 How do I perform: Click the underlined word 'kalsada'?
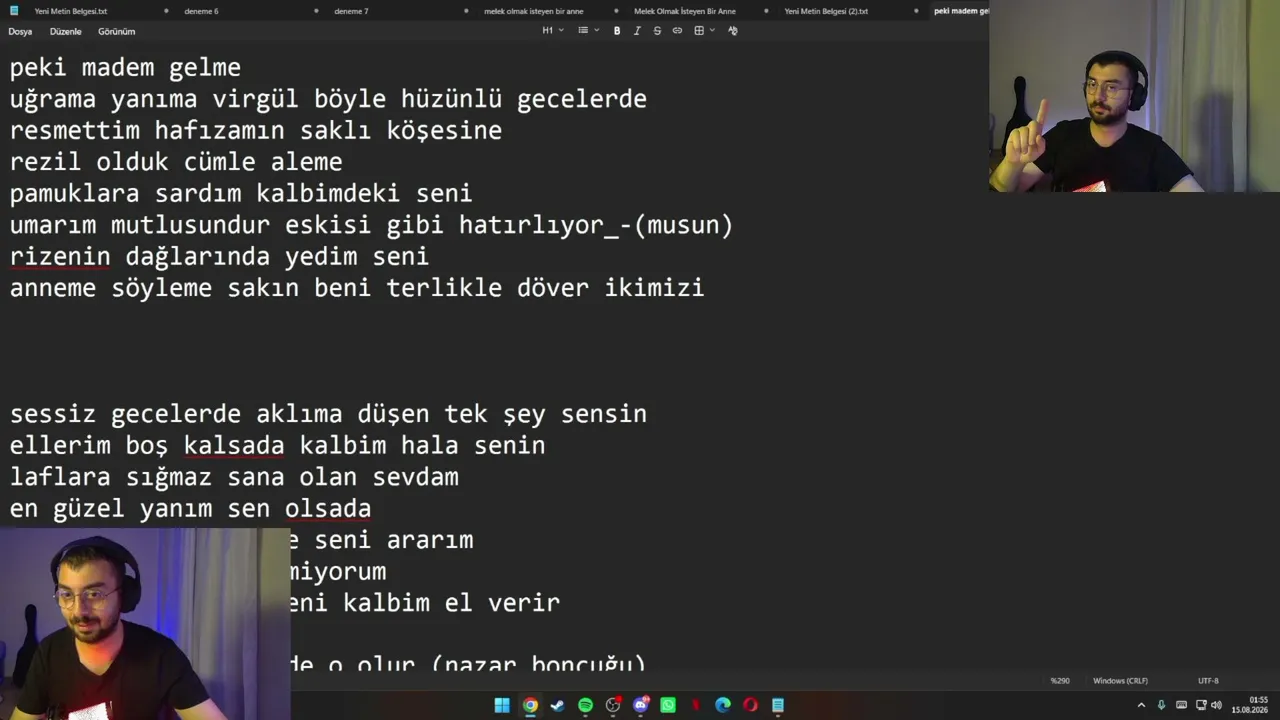point(234,446)
